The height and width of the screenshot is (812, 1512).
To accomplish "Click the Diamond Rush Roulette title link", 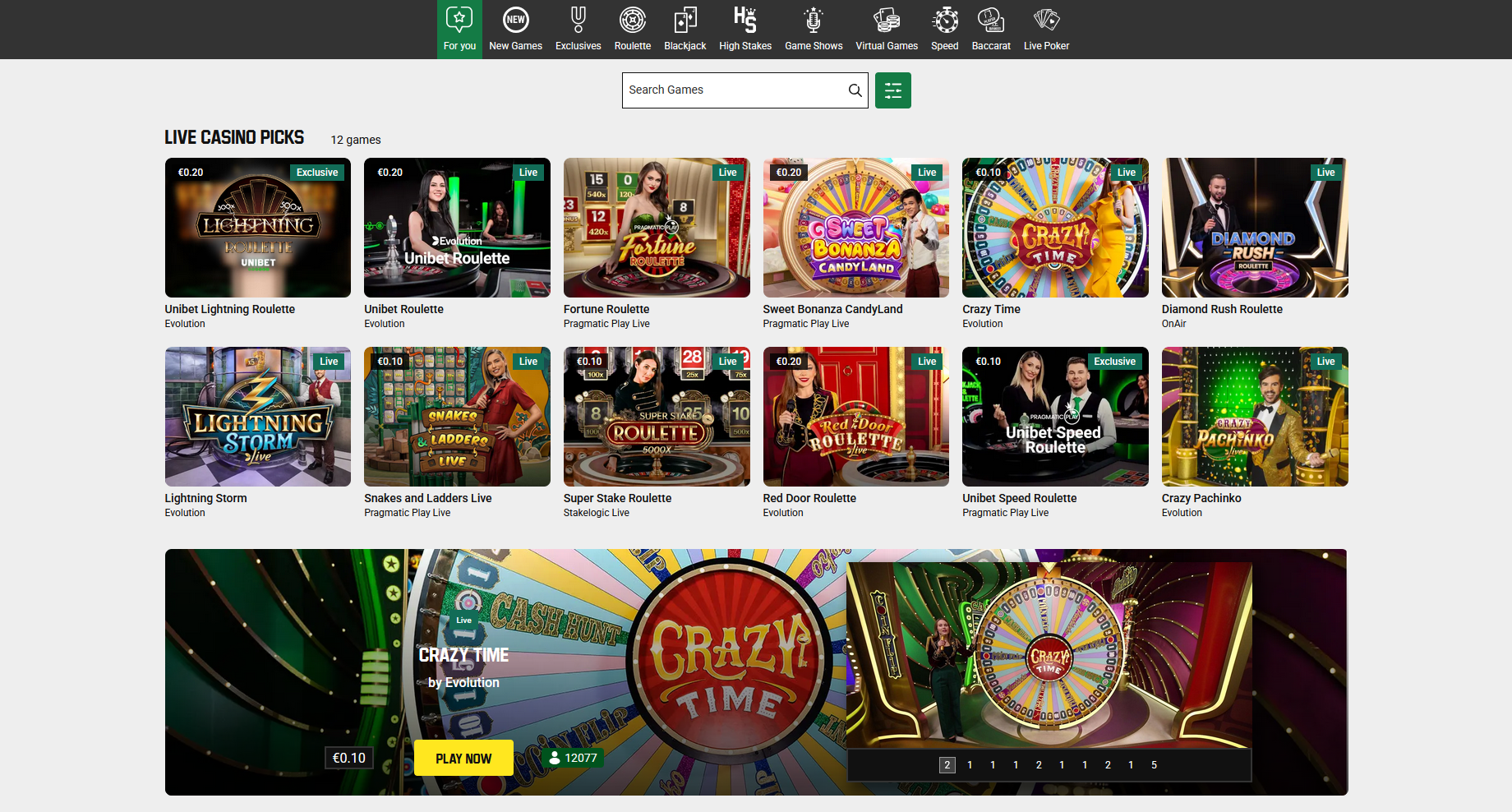I will pyautogui.click(x=1222, y=309).
